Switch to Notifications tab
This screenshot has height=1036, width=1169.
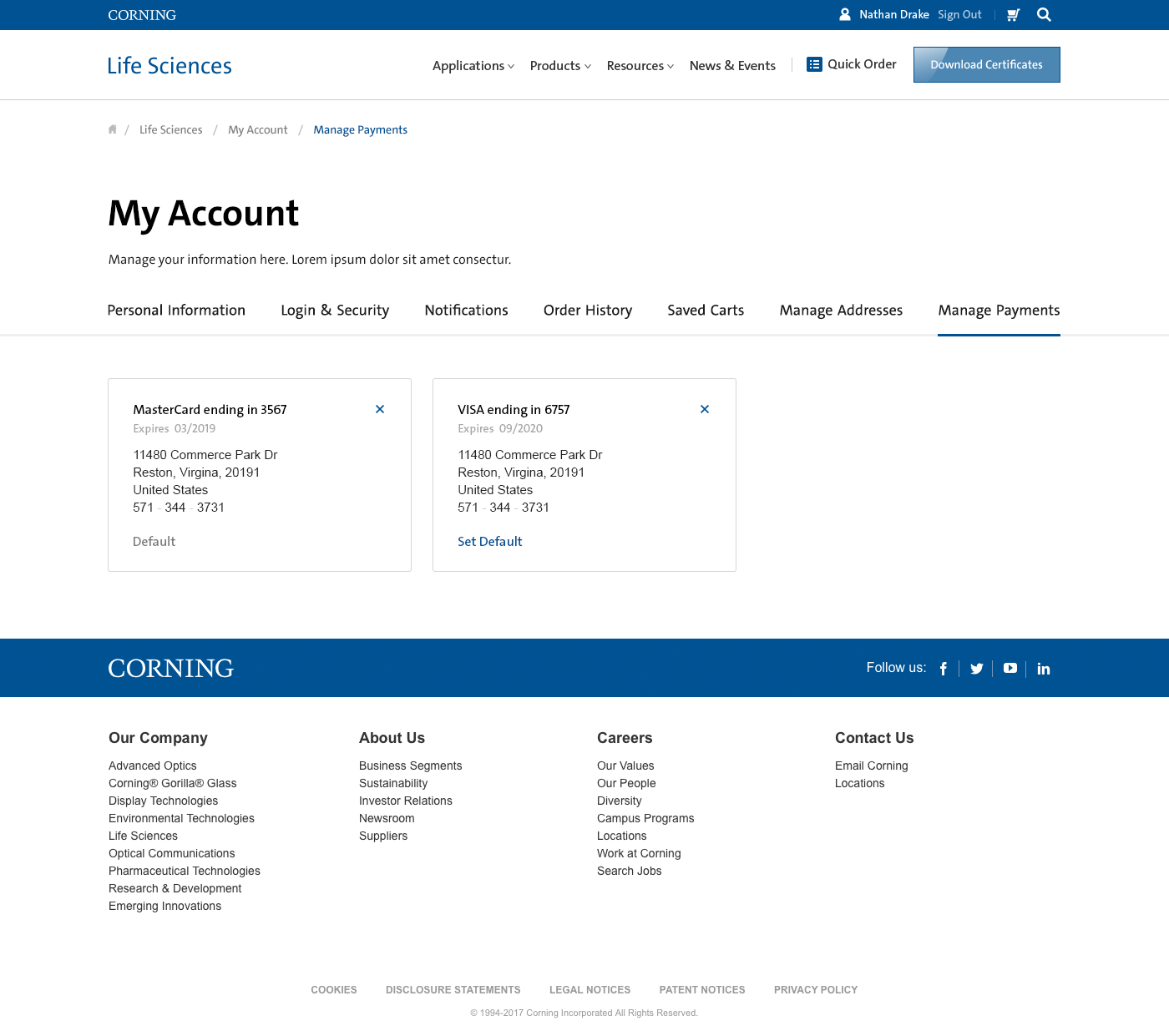467,311
